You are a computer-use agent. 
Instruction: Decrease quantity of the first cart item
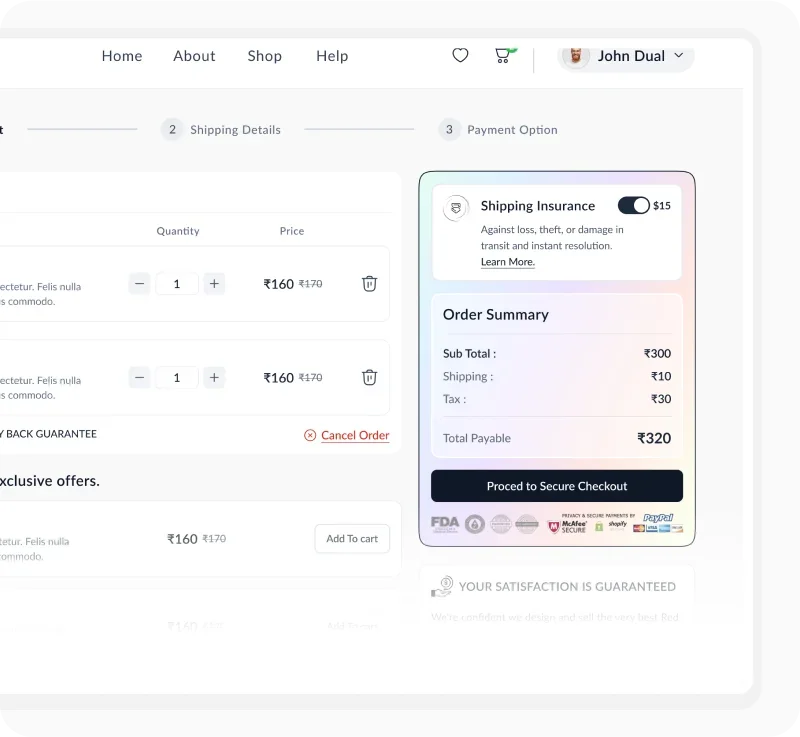(x=139, y=284)
